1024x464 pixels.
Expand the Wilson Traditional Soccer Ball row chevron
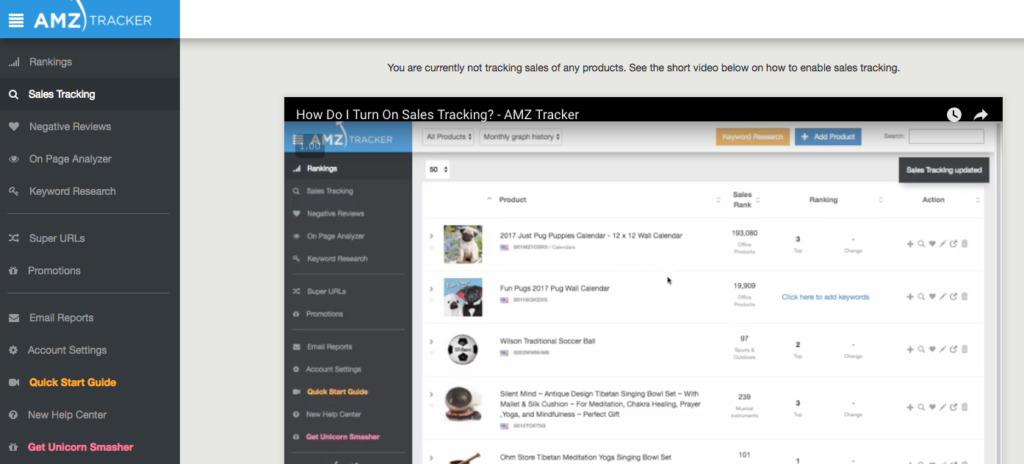(x=431, y=342)
